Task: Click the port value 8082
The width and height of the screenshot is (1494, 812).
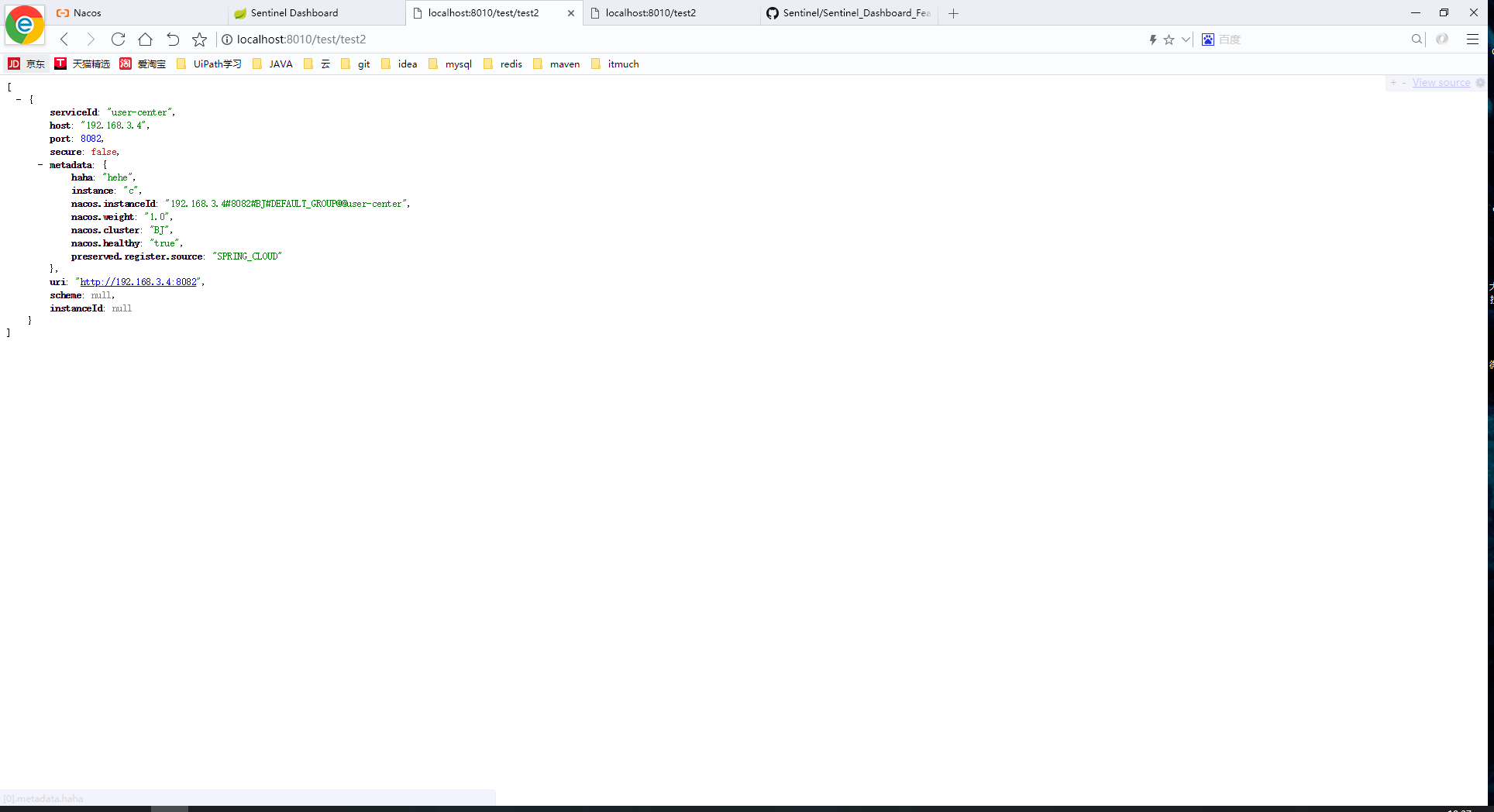Action: [x=91, y=139]
